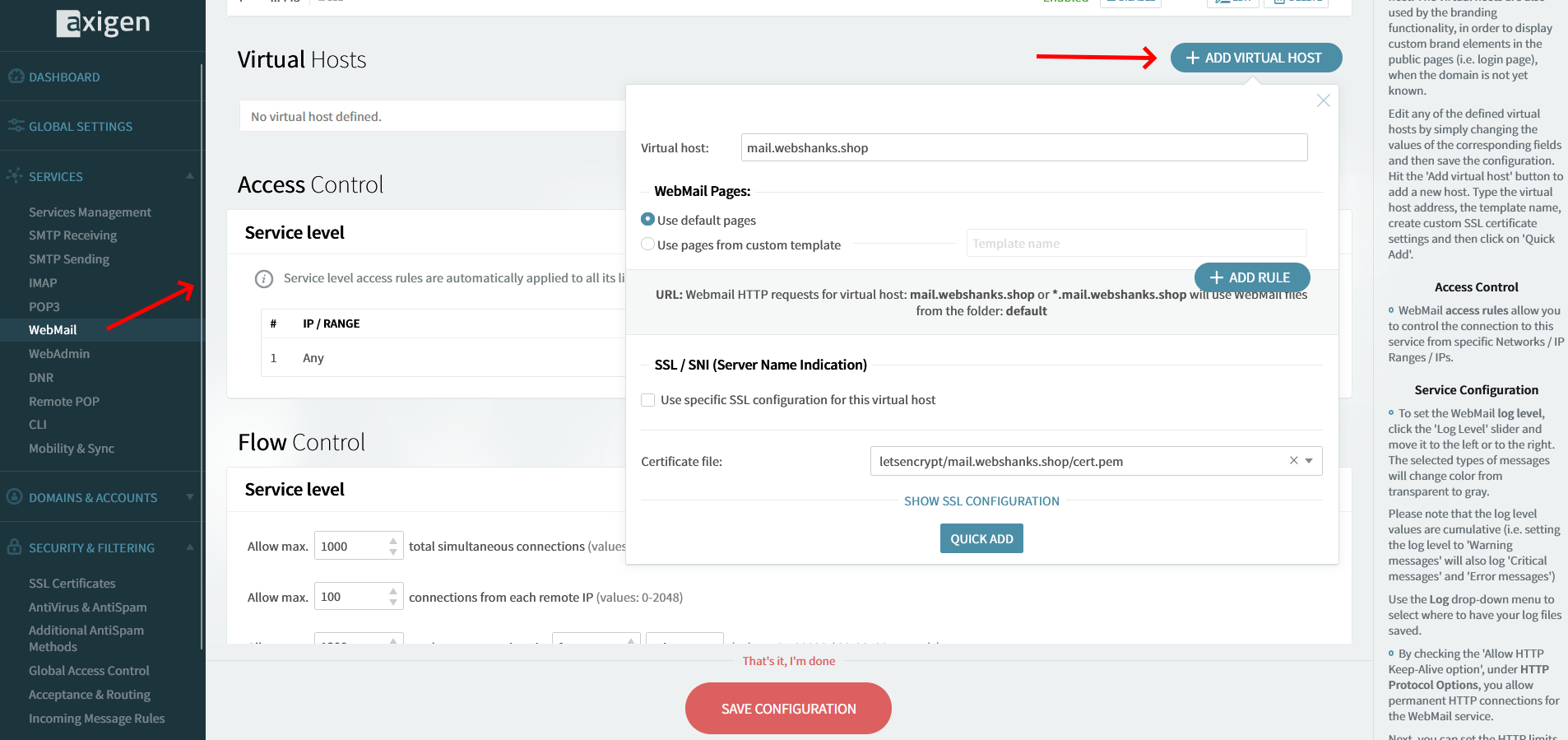Expand the Domains & Accounts section arrow
Image resolution: width=1568 pixels, height=740 pixels.
coord(190,497)
